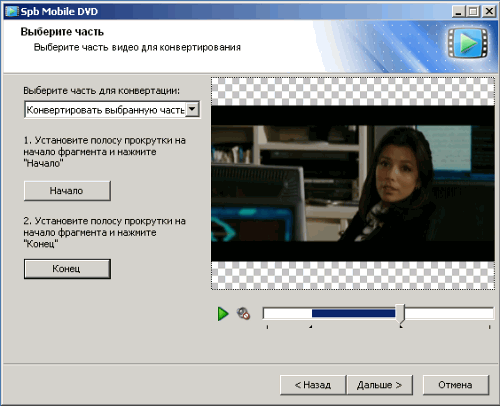Toggle the sound mute icon beside play
The height and width of the screenshot is (406, 500).
click(243, 314)
